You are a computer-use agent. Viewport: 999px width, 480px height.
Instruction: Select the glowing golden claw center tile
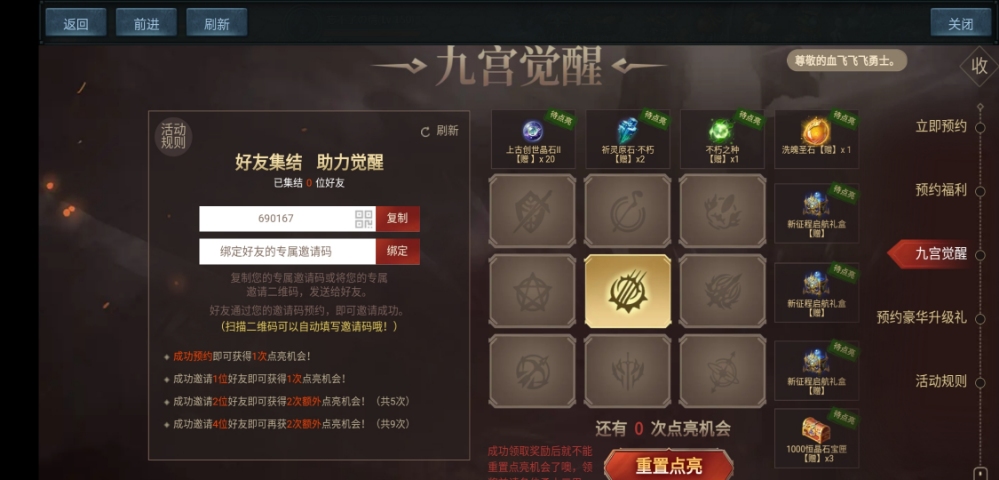(628, 291)
